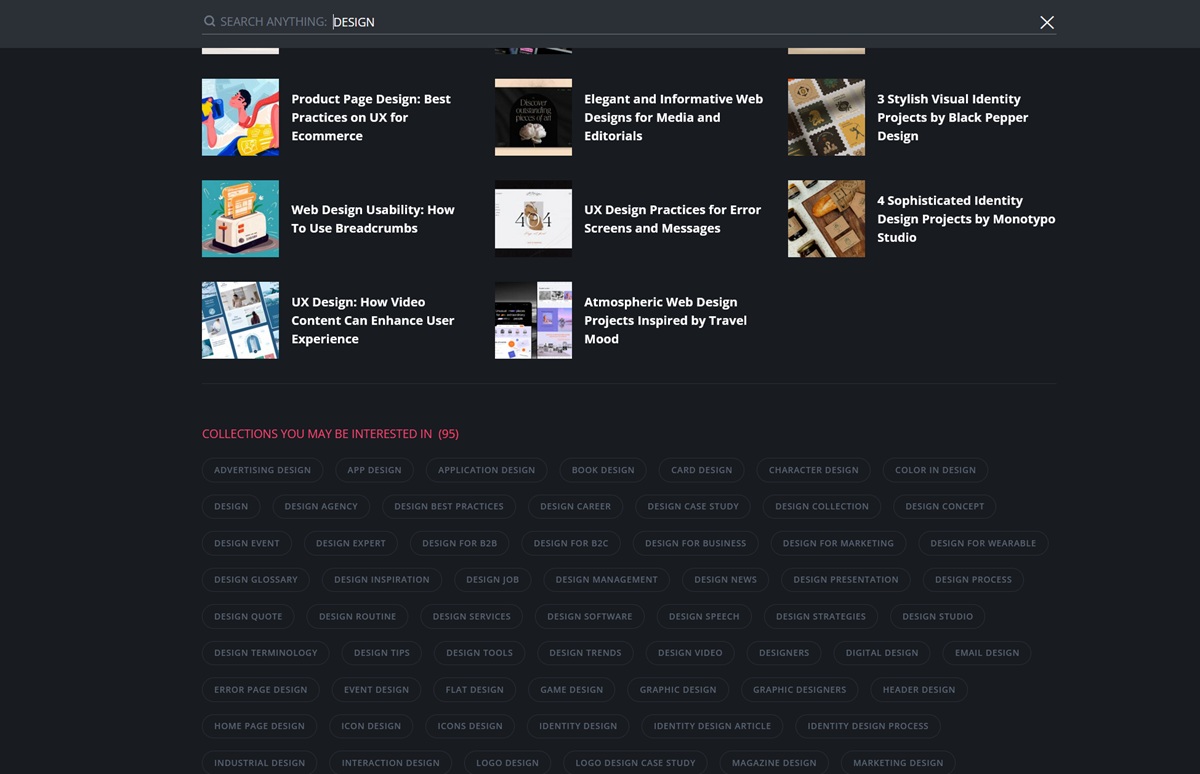Select the Advertising Design collection tag
1200x774 pixels.
(x=262, y=470)
